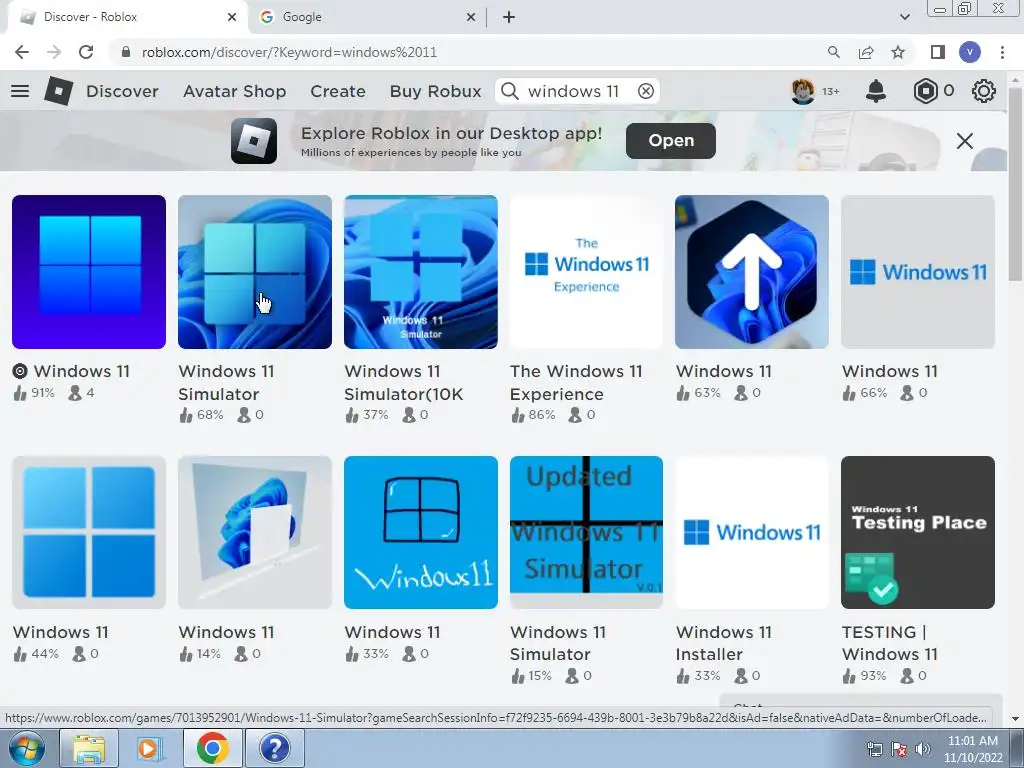Expand the tab search dropdown arrow
Screen dimensions: 1024x768
click(x=904, y=17)
